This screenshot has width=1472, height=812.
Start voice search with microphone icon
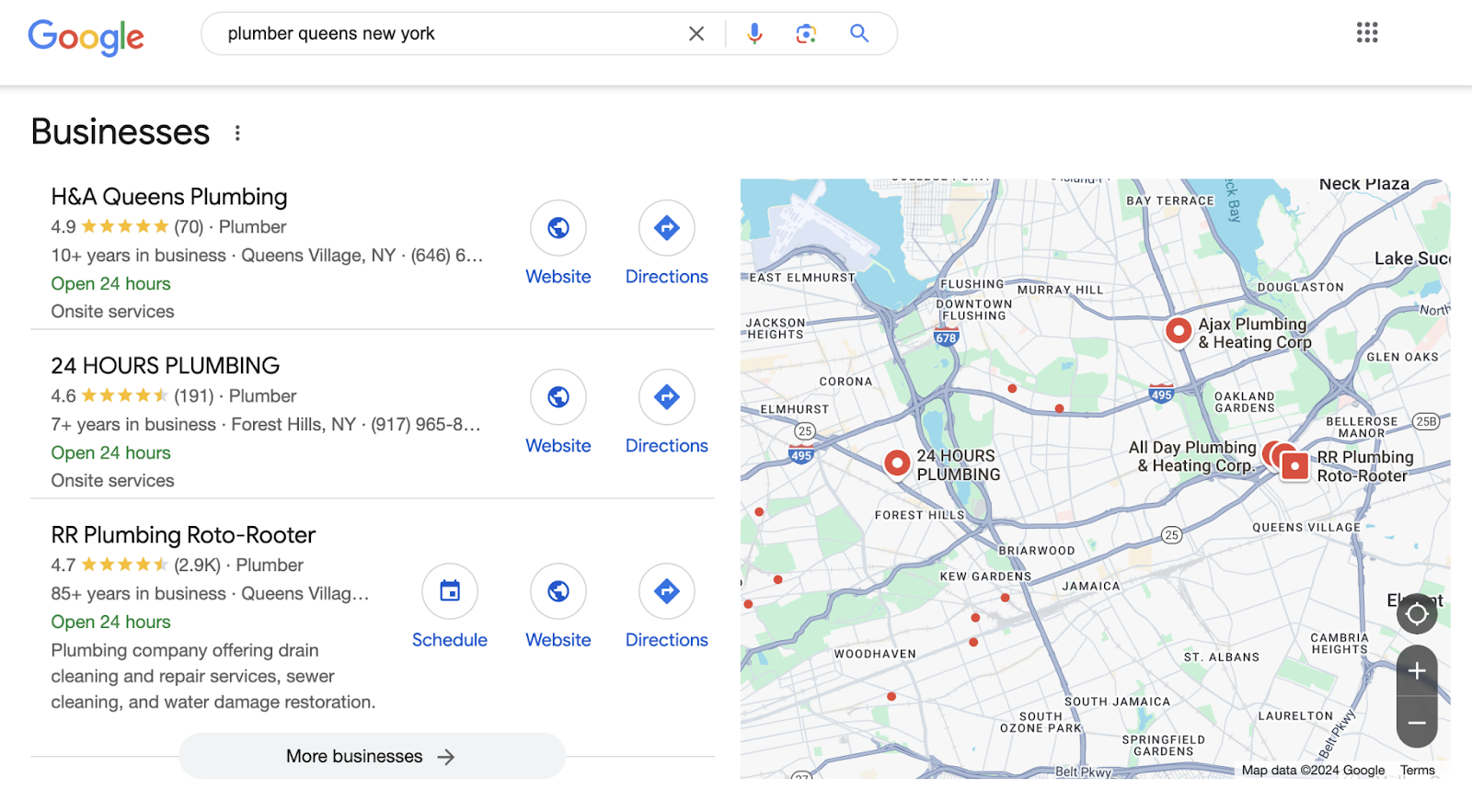tap(754, 34)
